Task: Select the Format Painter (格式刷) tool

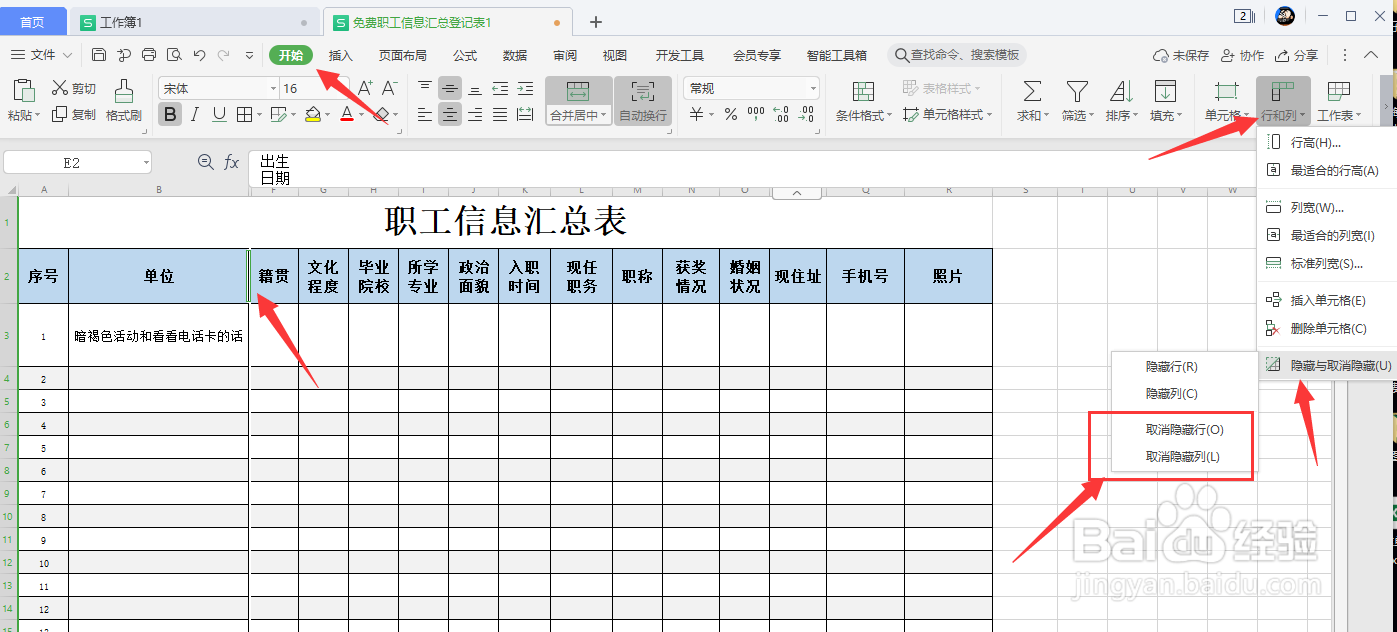Action: click(122, 100)
